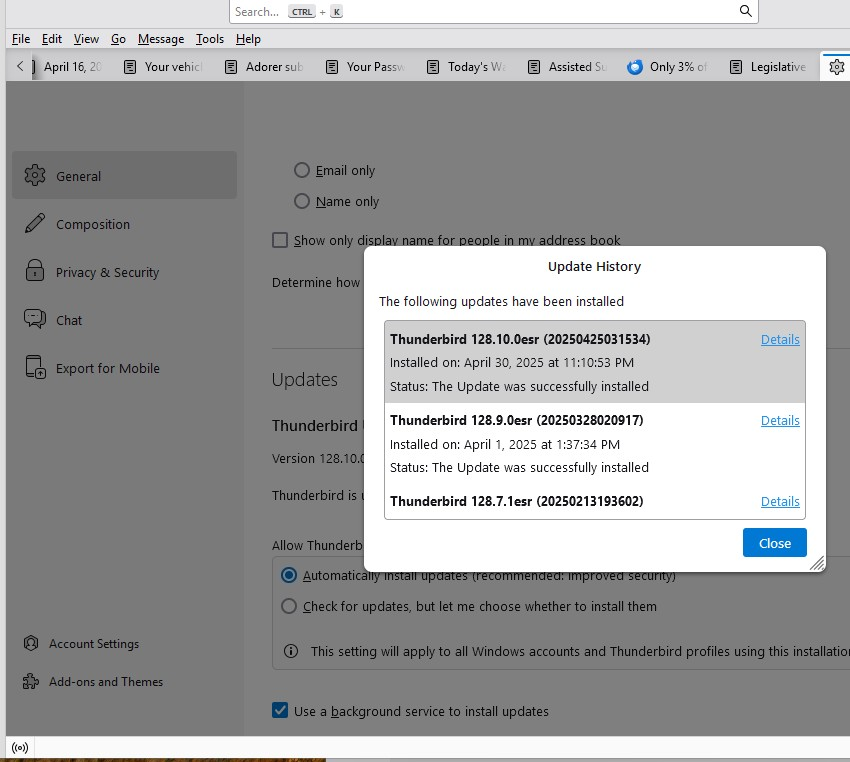Click the Thunderbird icon on Only 3% tab
This screenshot has height=762, width=850.
coord(635,67)
